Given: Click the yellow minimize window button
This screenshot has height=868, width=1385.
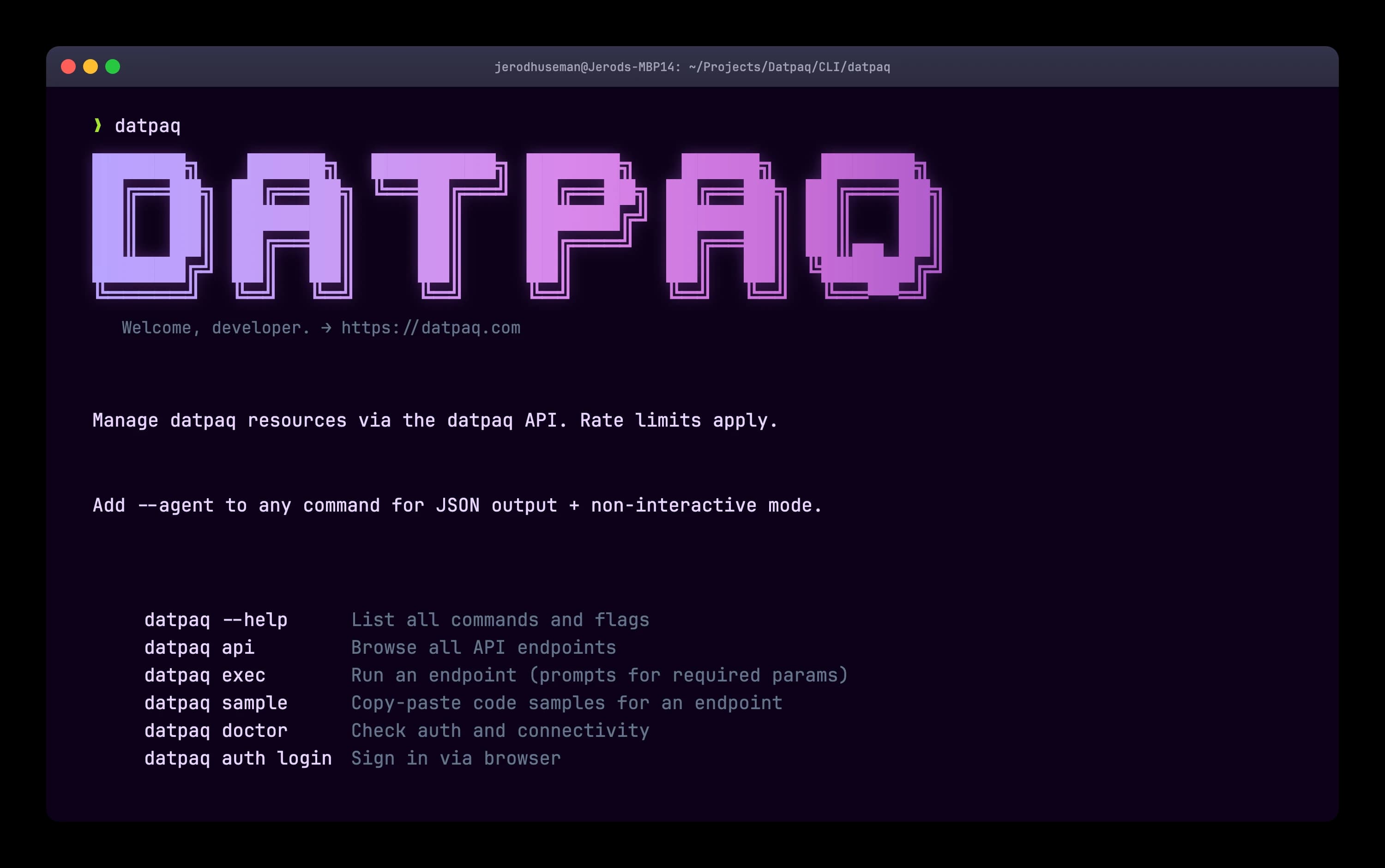Looking at the screenshot, I should [90, 66].
